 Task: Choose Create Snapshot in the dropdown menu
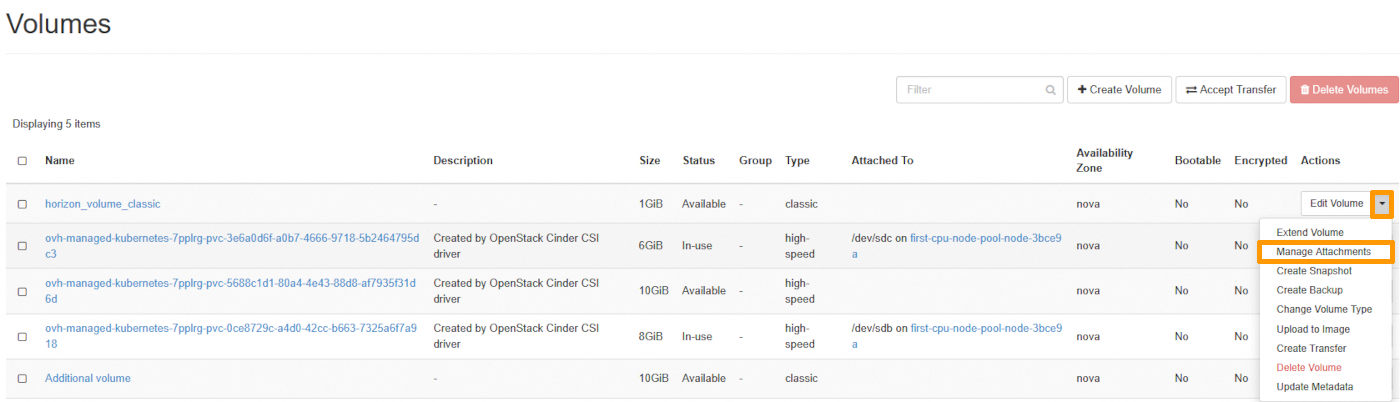point(1314,271)
